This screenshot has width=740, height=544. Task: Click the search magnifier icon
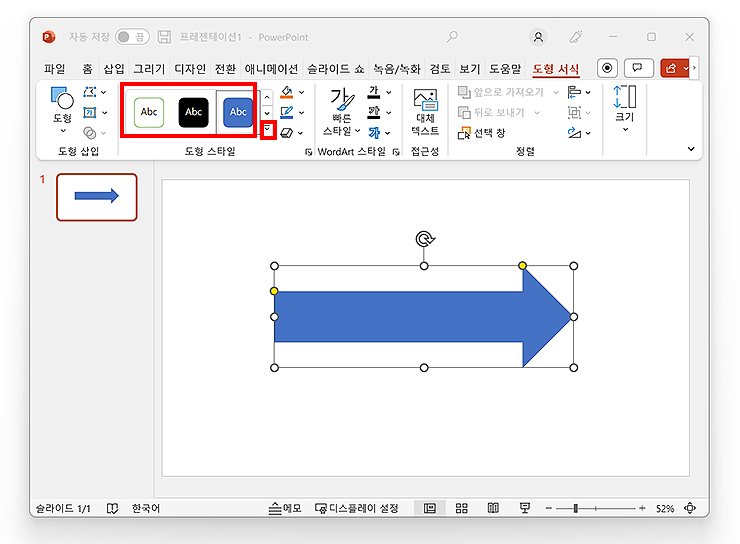[x=452, y=36]
